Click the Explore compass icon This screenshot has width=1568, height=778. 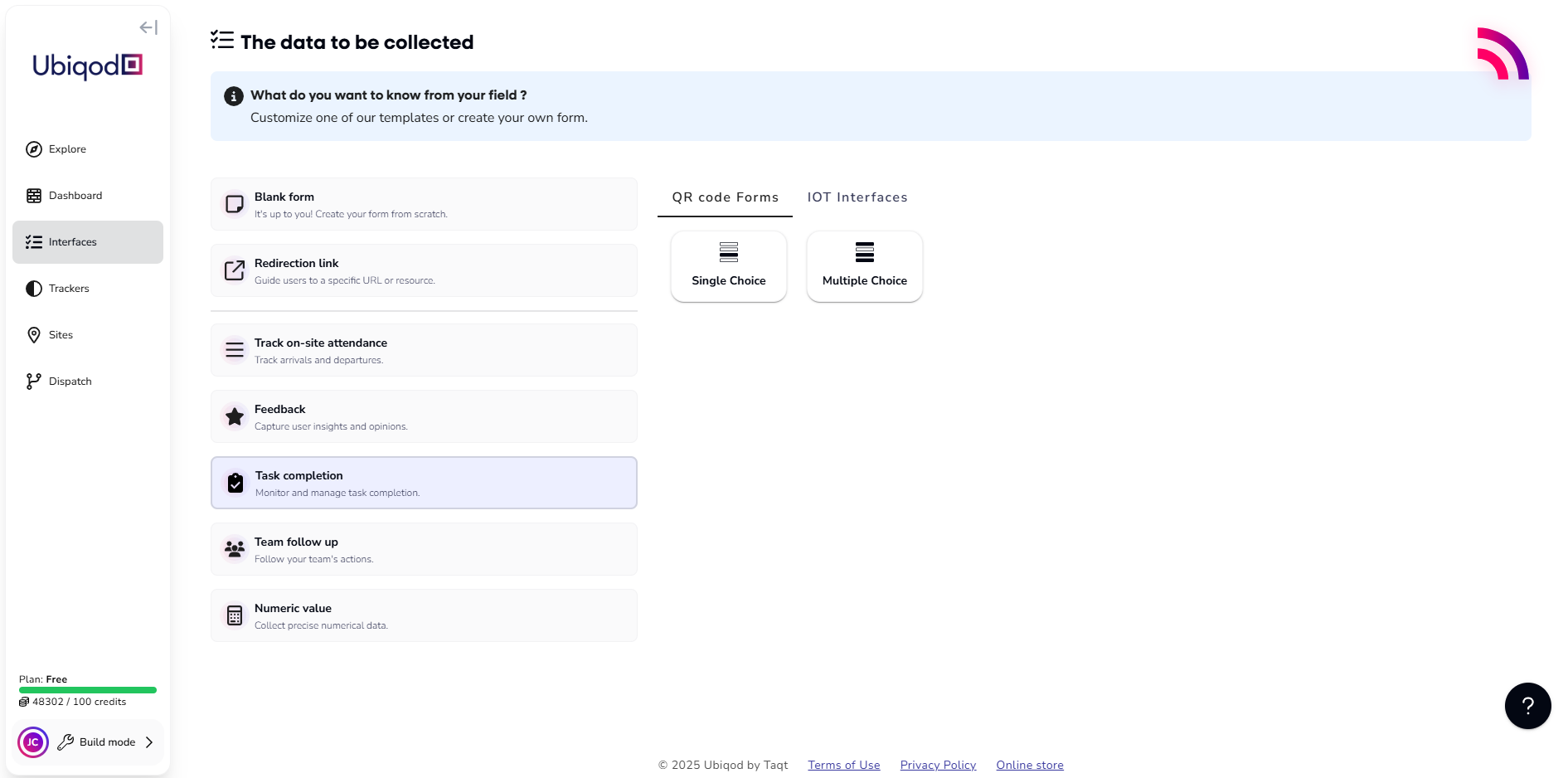tap(34, 149)
